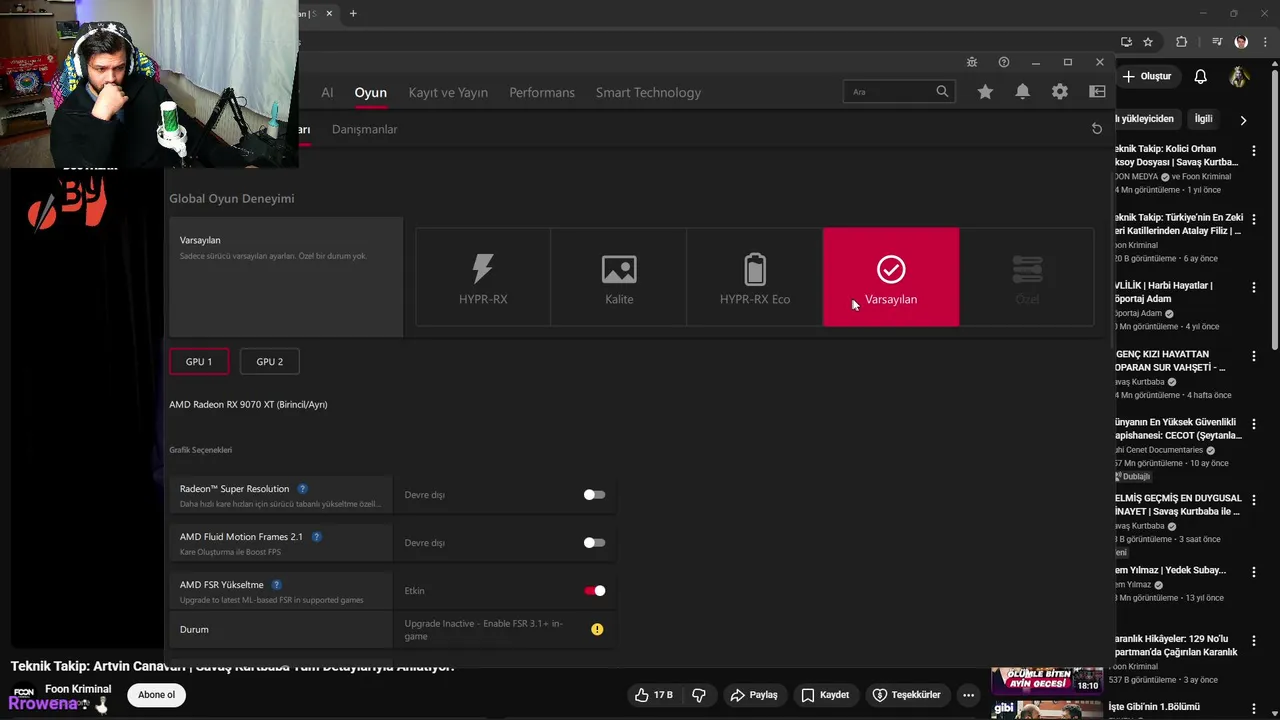Dislike the YouTube video
This screenshot has width=1280, height=720.
pyautogui.click(x=699, y=695)
